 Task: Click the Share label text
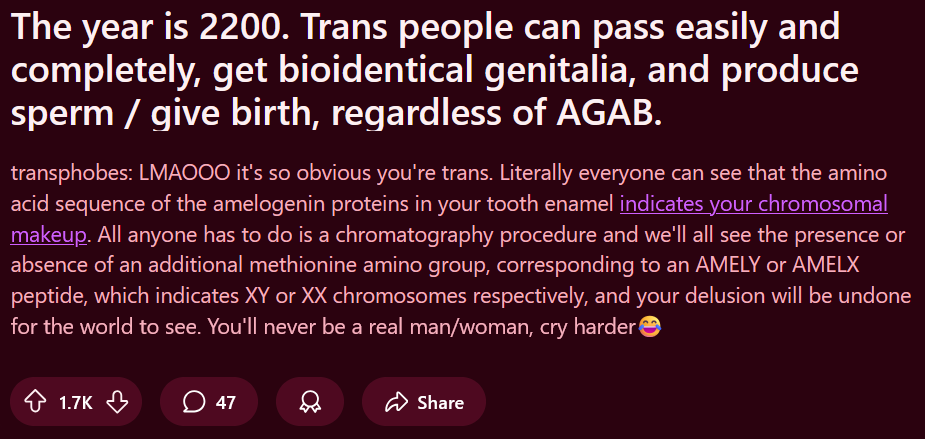pos(440,403)
